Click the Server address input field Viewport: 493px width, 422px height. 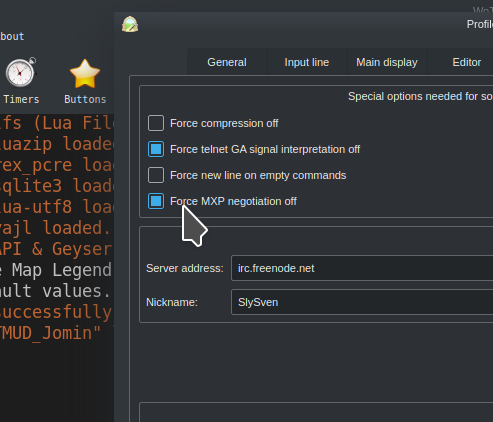click(362, 268)
